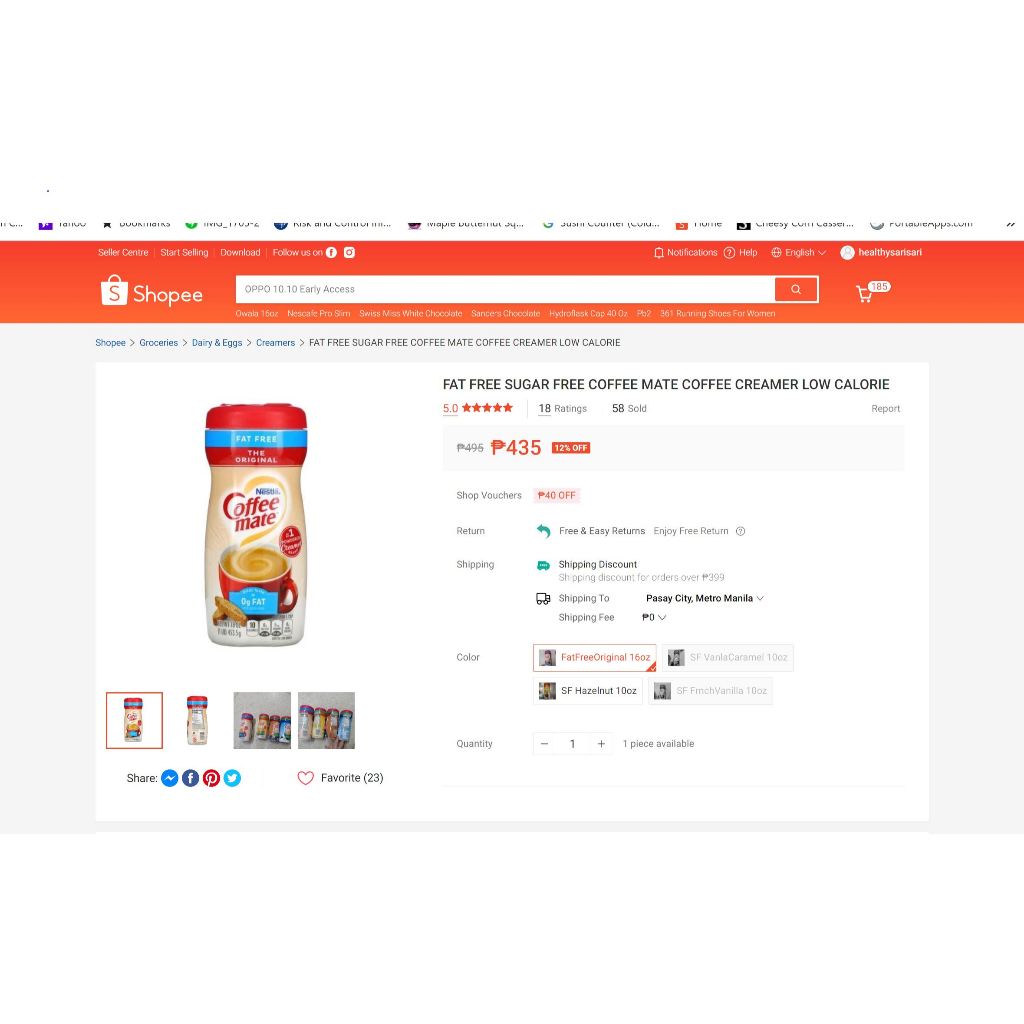This screenshot has width=1024, height=1024.
Task: Open the shopping cart icon
Action: pyautogui.click(x=865, y=294)
